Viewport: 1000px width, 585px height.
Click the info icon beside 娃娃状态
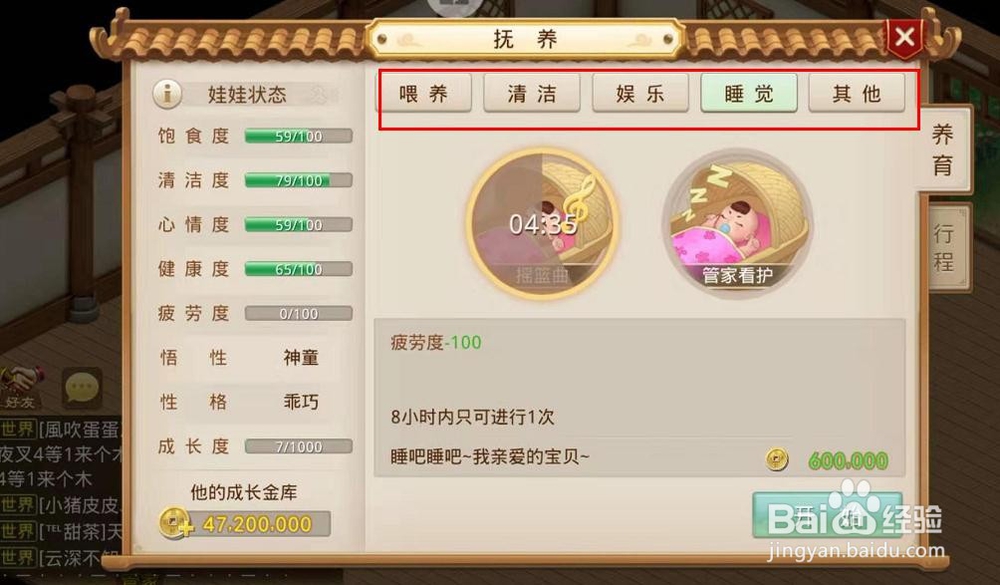(167, 94)
